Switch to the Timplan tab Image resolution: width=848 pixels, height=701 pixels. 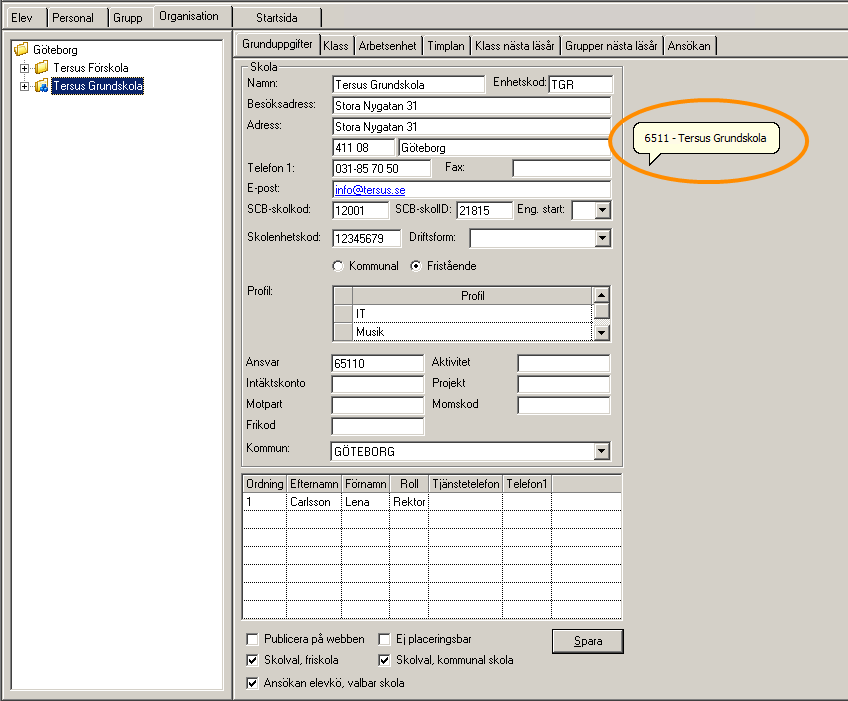(446, 46)
